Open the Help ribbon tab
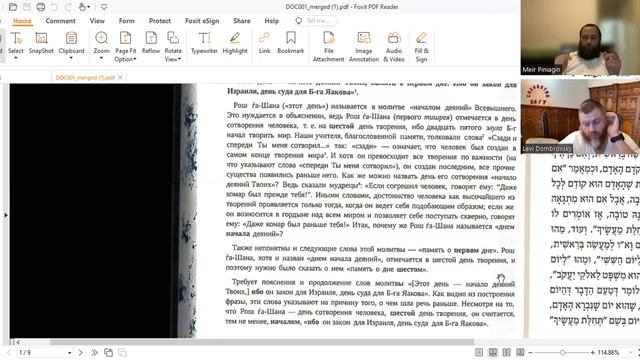 271,21
